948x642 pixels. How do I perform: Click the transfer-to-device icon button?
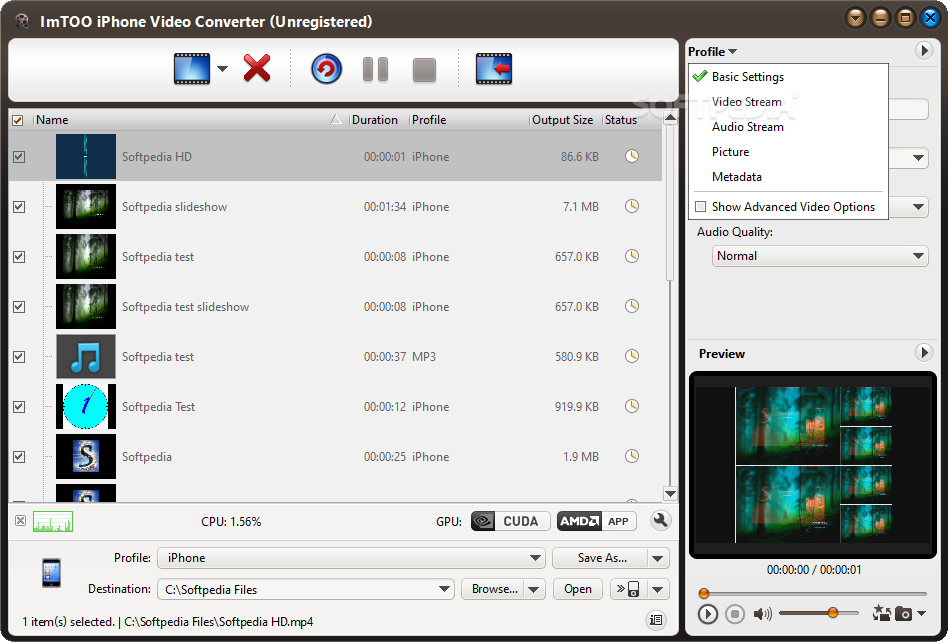(x=629, y=589)
